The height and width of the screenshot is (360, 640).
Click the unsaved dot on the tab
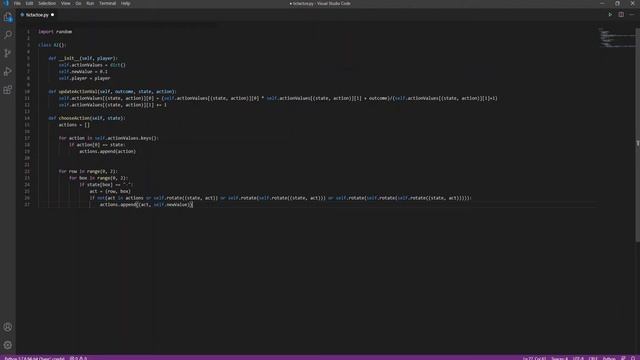click(x=52, y=15)
